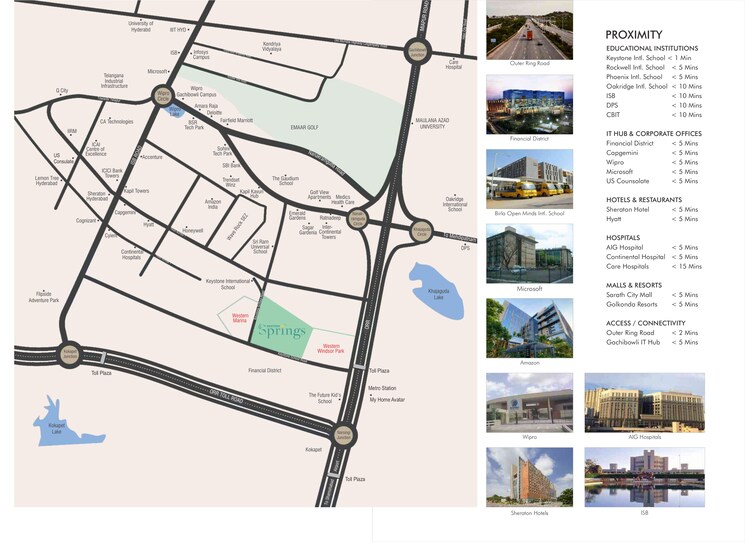Screen dimensions: 745x542
Task: Click the MALLS & RESORTS heading
Action: click(x=634, y=285)
